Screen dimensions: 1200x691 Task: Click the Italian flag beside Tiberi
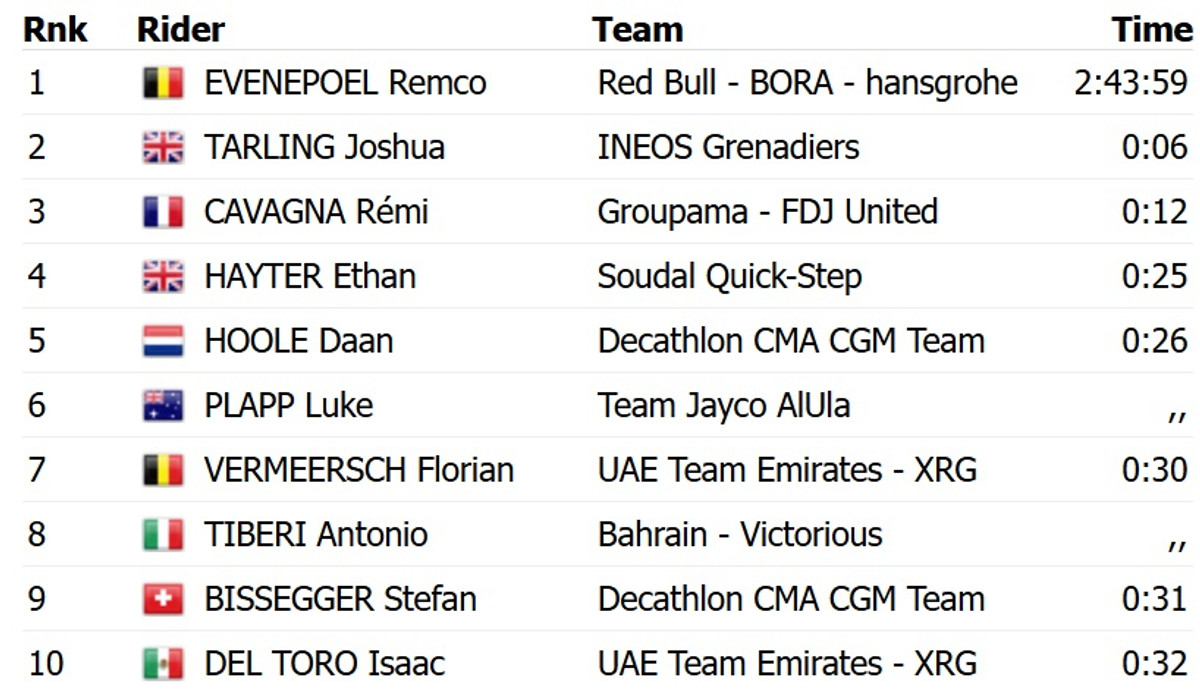click(x=163, y=534)
